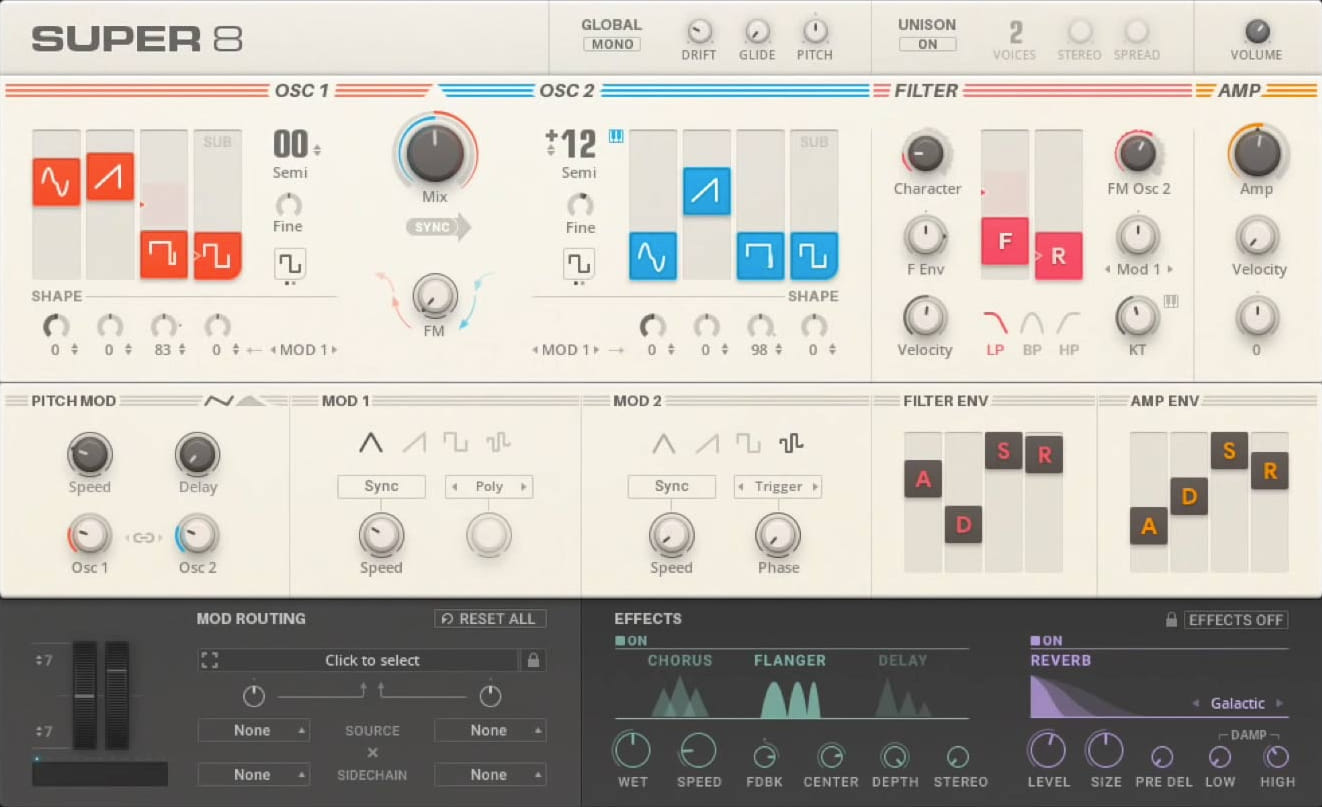The width and height of the screenshot is (1322, 807).
Task: Click OSC 2 pulse shape button under Fine
Action: tap(579, 264)
